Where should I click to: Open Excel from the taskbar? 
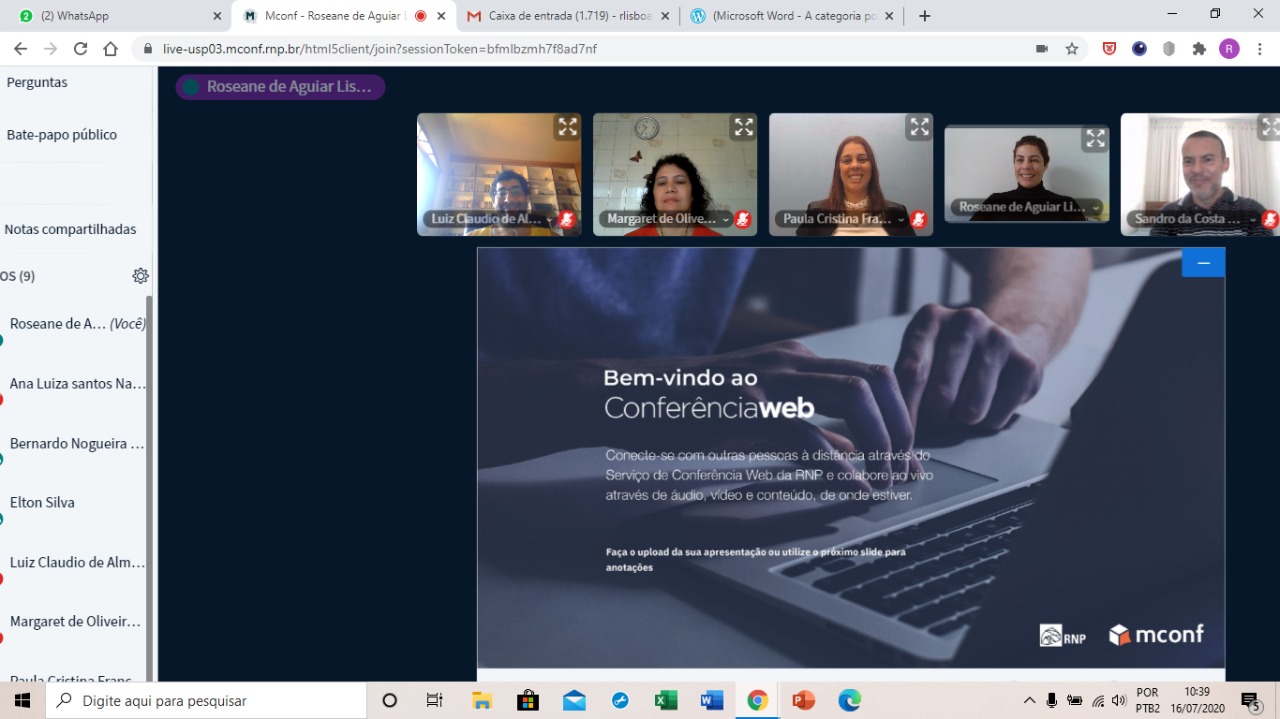(x=666, y=700)
